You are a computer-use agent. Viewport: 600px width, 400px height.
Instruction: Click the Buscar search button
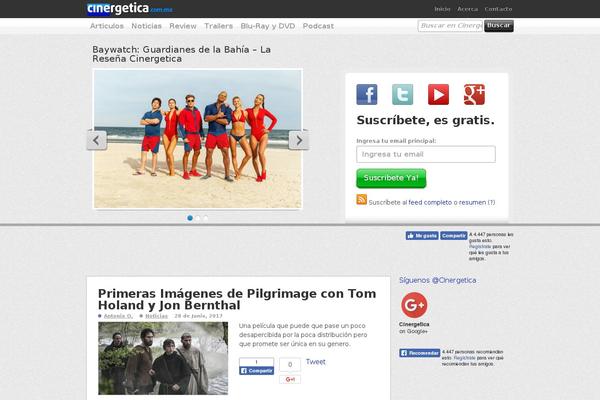click(499, 26)
